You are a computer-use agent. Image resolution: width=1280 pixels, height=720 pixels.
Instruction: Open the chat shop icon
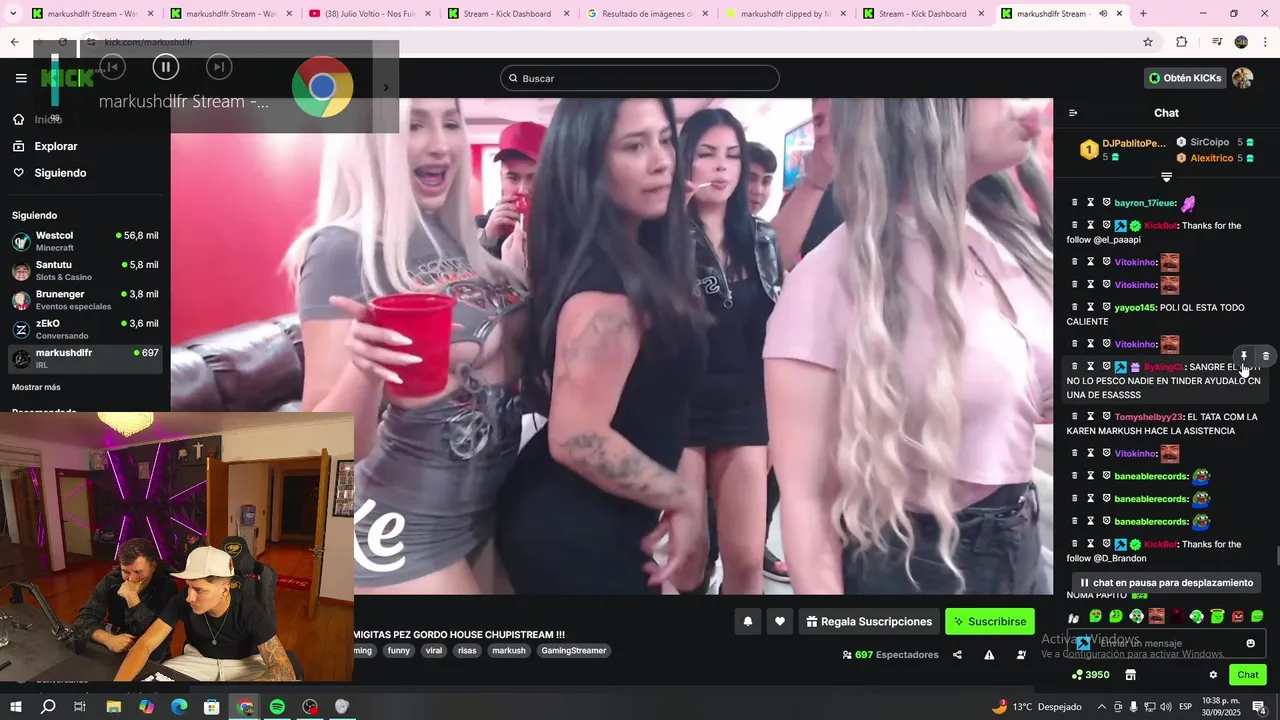point(1130,675)
